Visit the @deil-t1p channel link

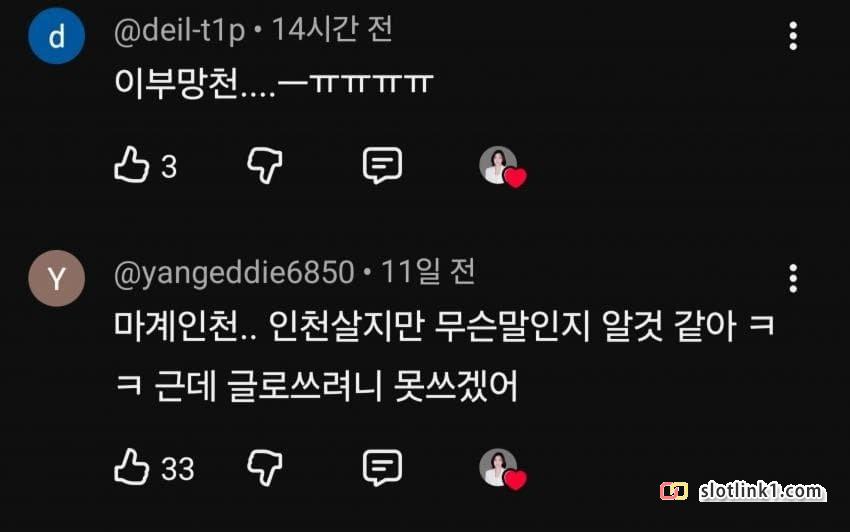coord(179,30)
